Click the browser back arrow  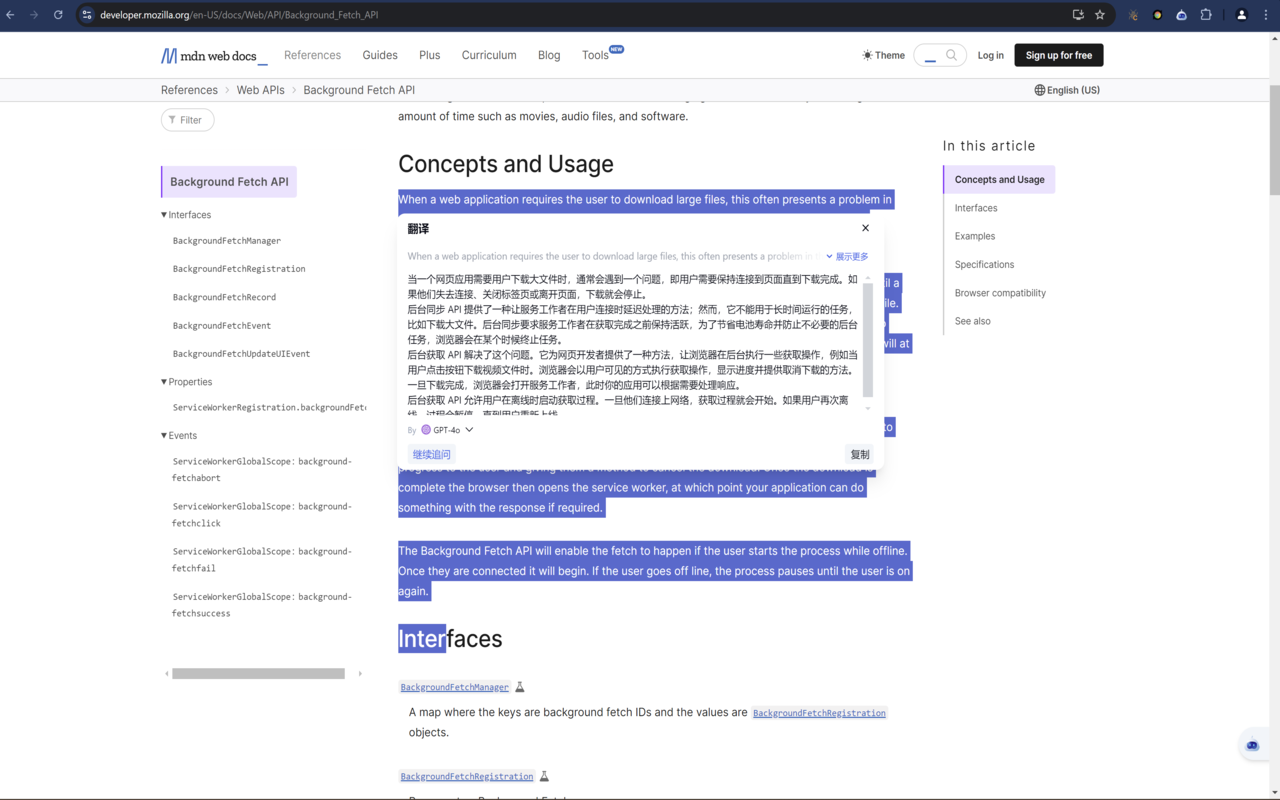coord(11,15)
